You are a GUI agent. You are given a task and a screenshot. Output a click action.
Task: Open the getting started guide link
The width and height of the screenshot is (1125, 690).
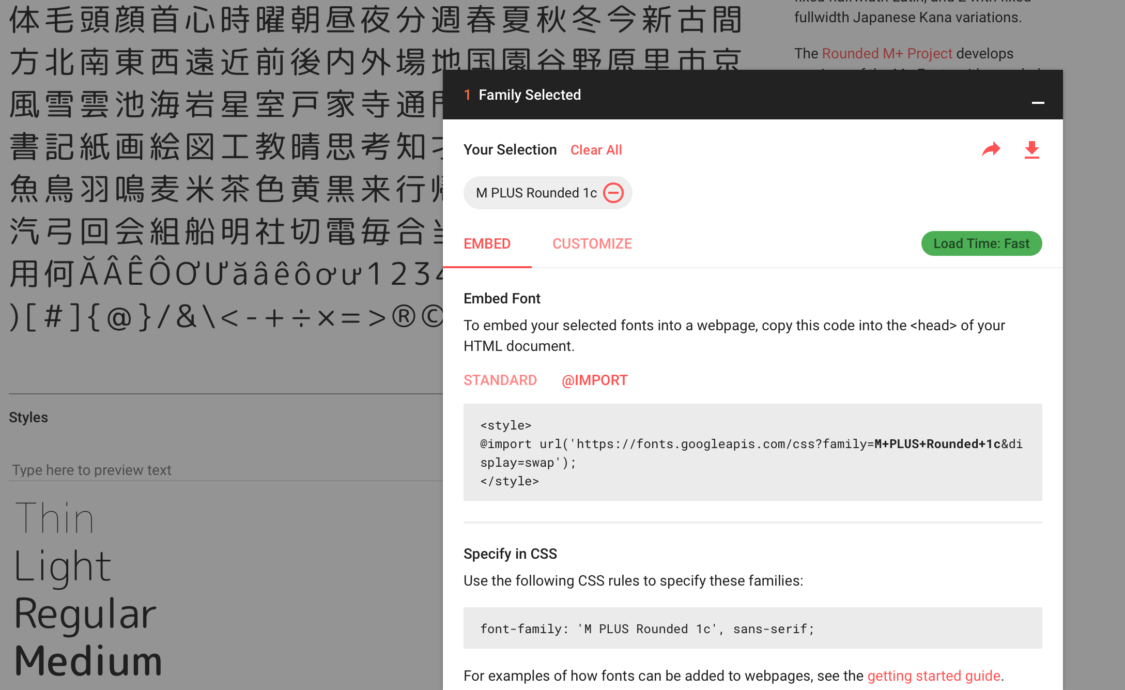(933, 675)
